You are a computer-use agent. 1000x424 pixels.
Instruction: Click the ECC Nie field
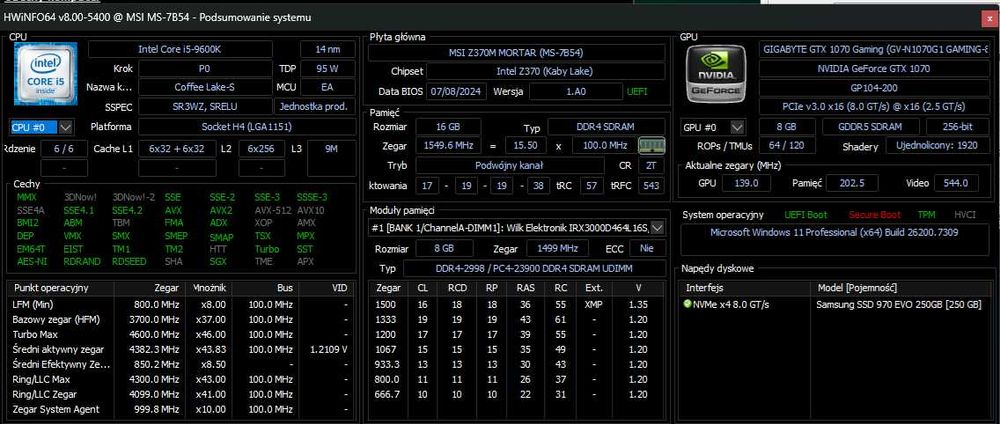pos(647,248)
